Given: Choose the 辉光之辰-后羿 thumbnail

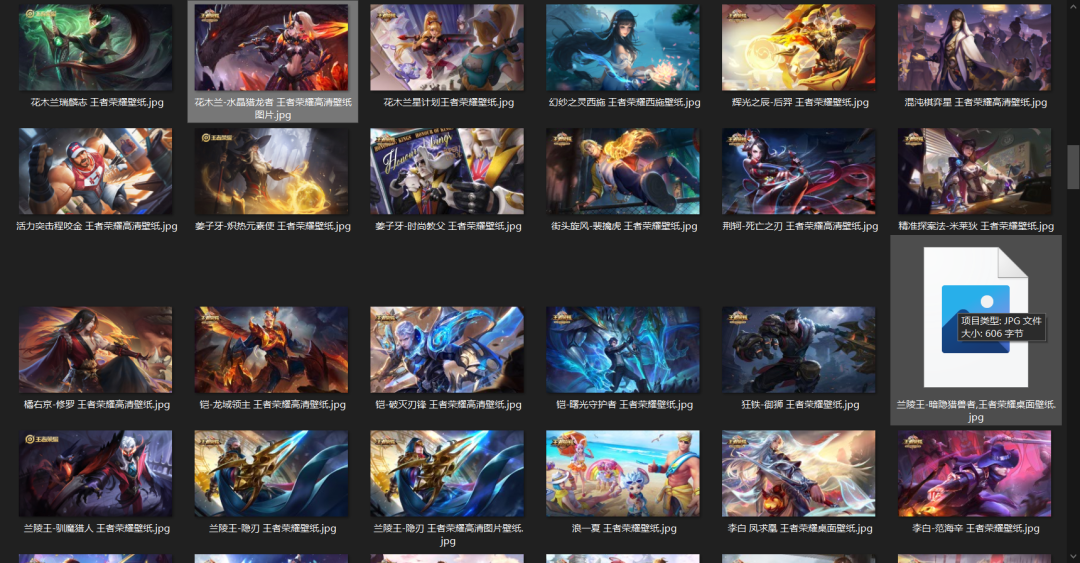Looking at the screenshot, I should (x=798, y=48).
